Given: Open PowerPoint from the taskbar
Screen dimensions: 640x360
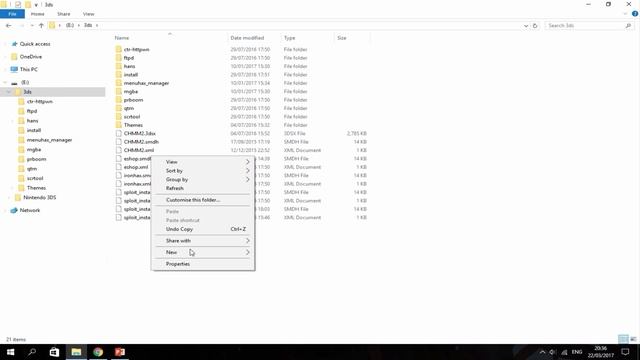Looking at the screenshot, I should click(120, 352).
